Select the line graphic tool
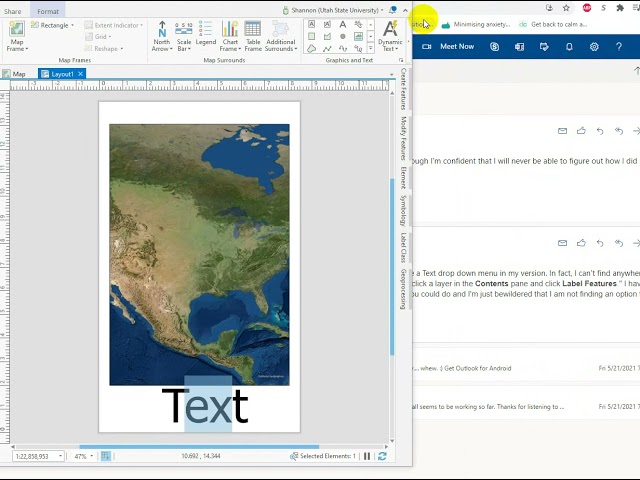 click(x=327, y=49)
